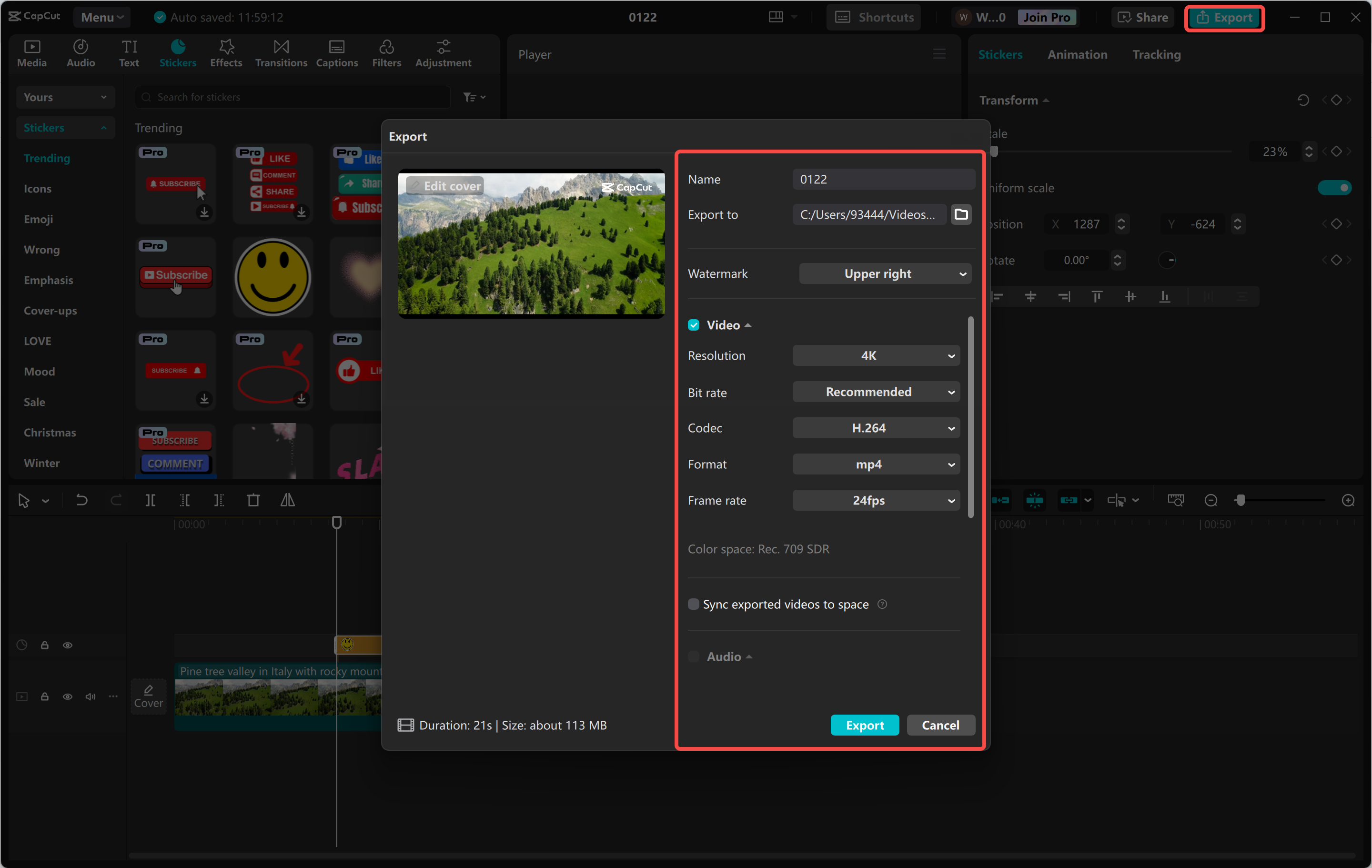1372x868 pixels.
Task: Enable Sync exported videos to space
Action: [694, 604]
